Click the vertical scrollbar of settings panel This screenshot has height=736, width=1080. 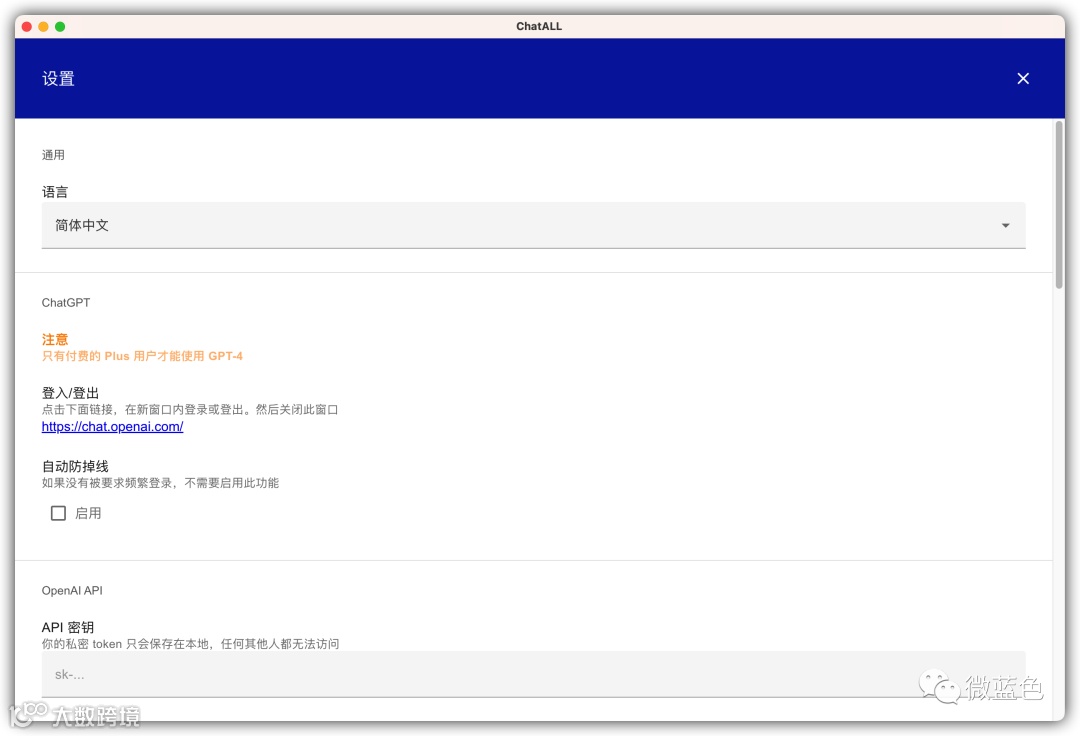pos(1059,204)
